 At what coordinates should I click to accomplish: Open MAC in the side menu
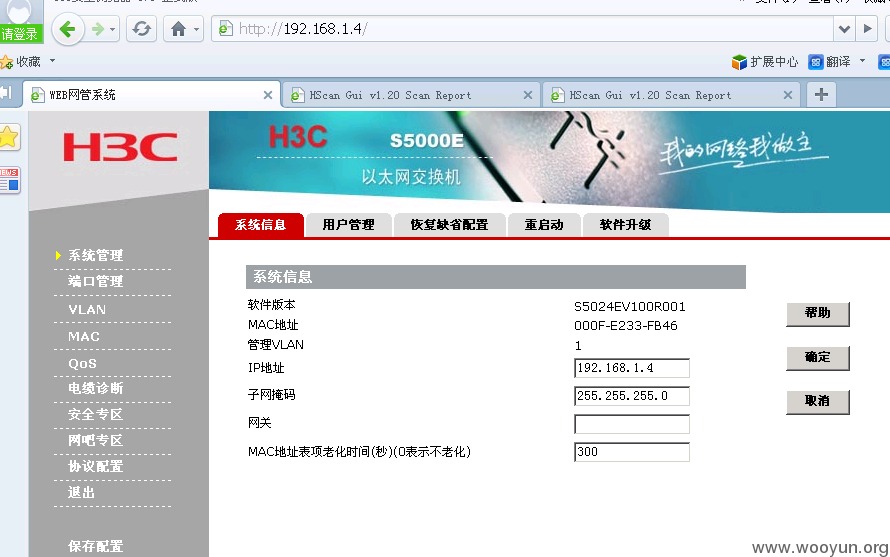coord(84,337)
